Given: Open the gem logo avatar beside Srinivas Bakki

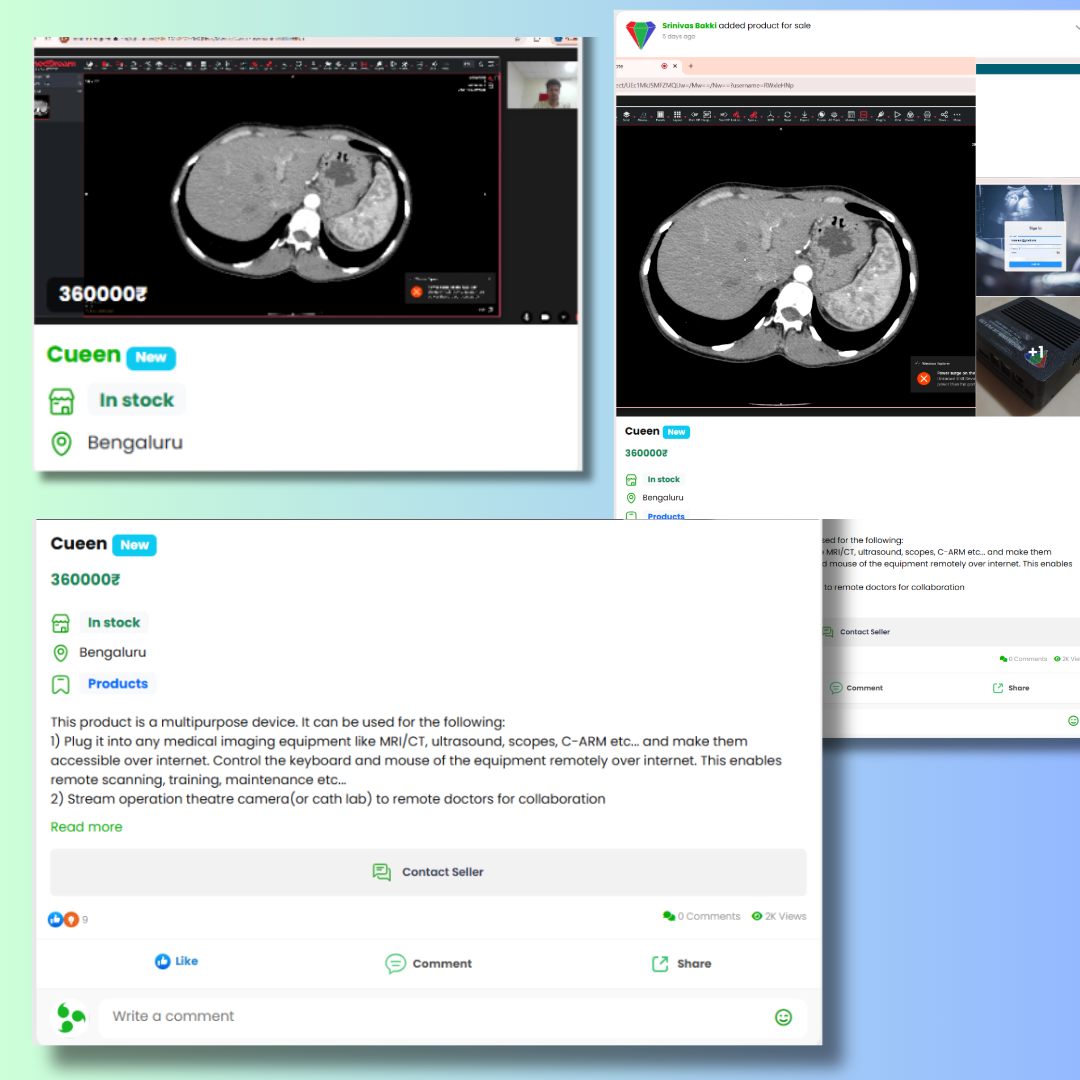Looking at the screenshot, I should [640, 34].
